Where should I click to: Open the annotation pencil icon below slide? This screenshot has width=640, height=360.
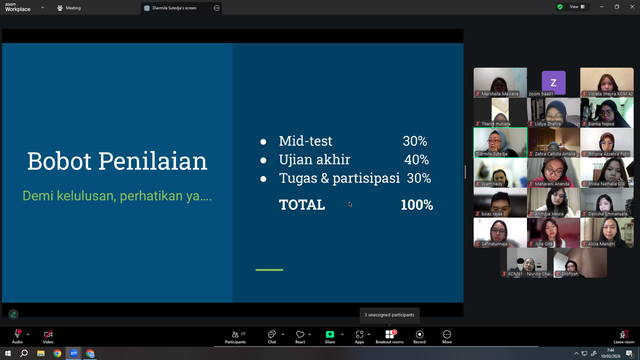[13, 314]
